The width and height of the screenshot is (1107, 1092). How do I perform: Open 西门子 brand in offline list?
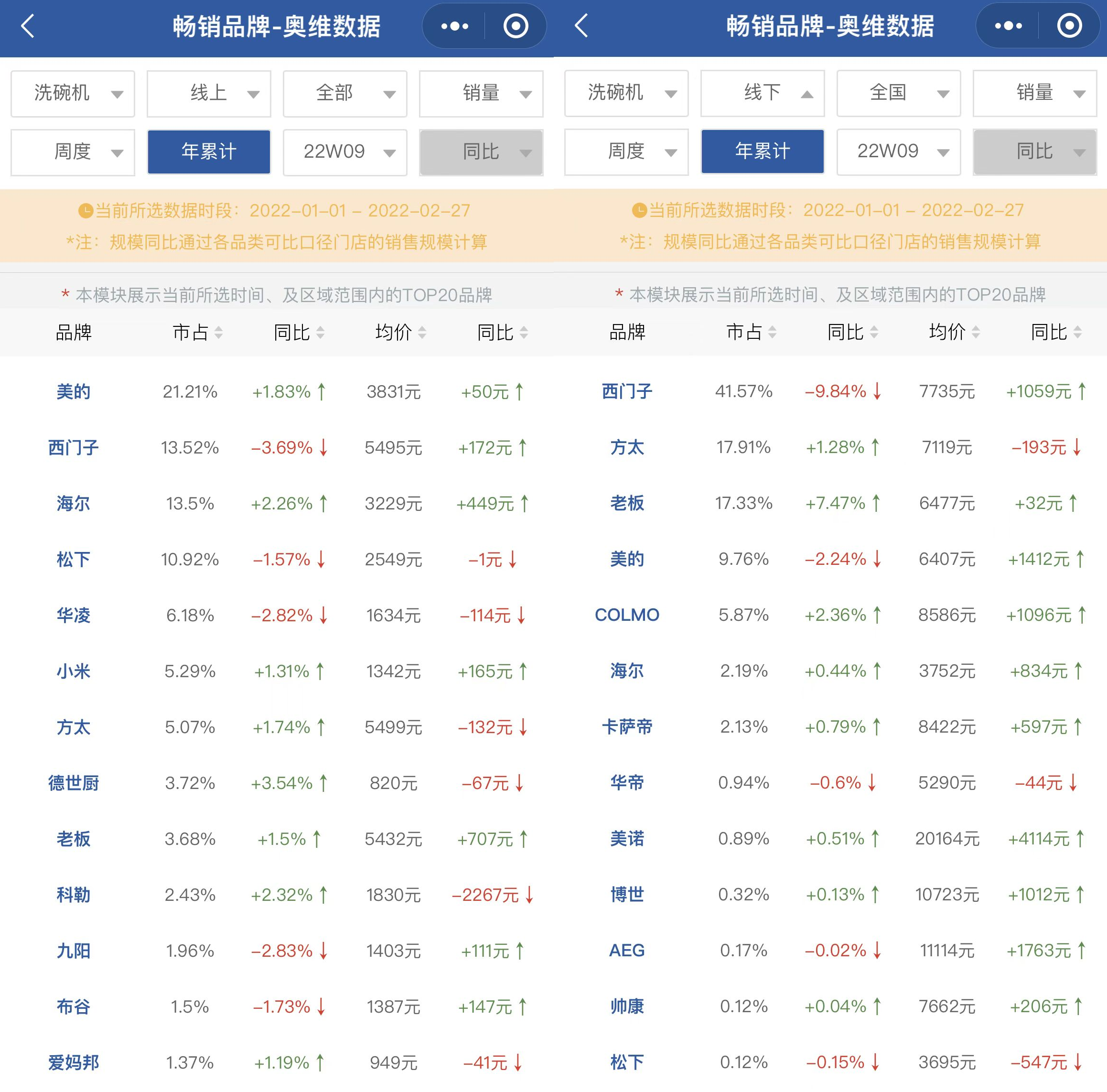point(627,391)
